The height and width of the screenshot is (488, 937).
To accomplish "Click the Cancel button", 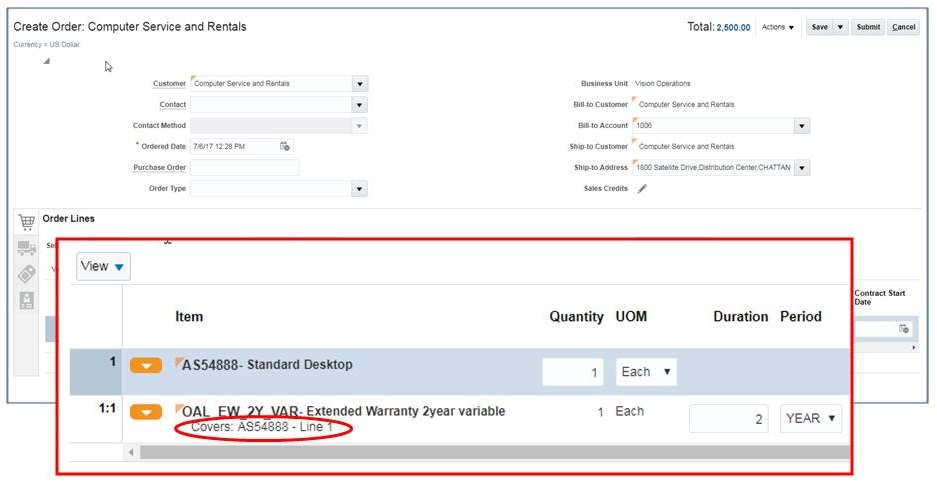I will tap(904, 27).
